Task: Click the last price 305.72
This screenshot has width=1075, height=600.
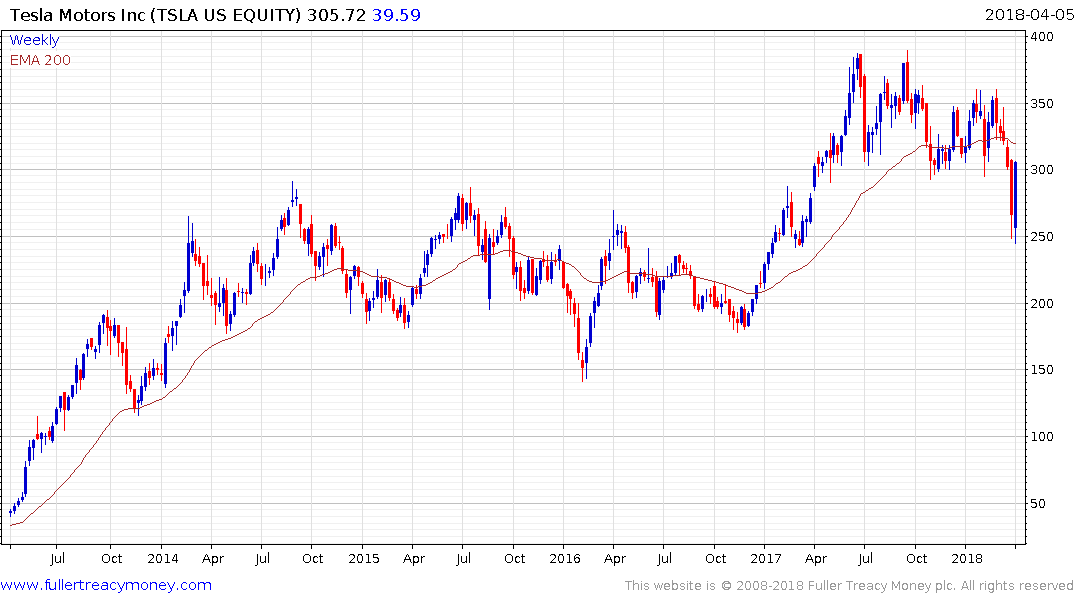Action: (x=336, y=15)
